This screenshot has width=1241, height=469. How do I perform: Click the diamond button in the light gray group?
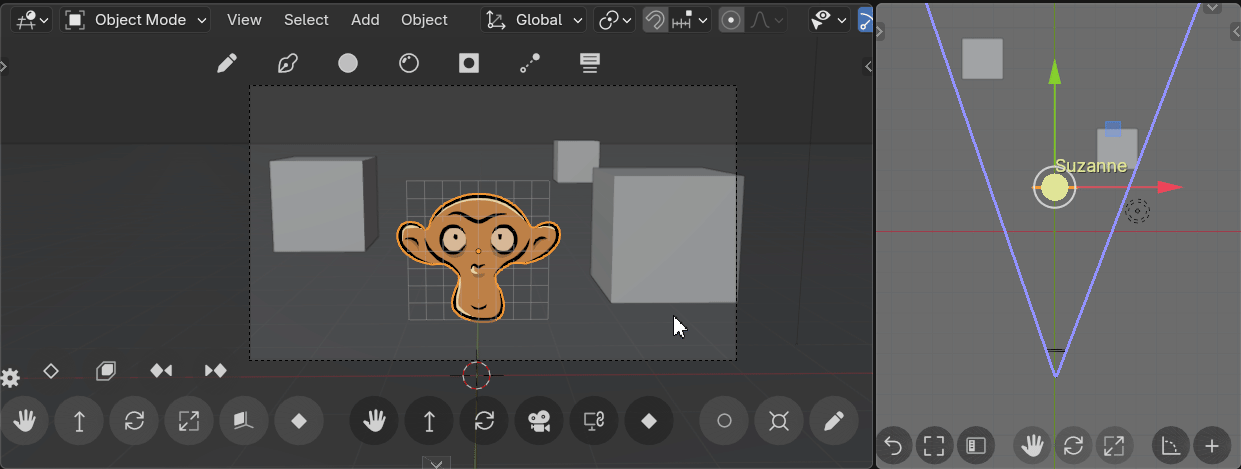pos(298,421)
